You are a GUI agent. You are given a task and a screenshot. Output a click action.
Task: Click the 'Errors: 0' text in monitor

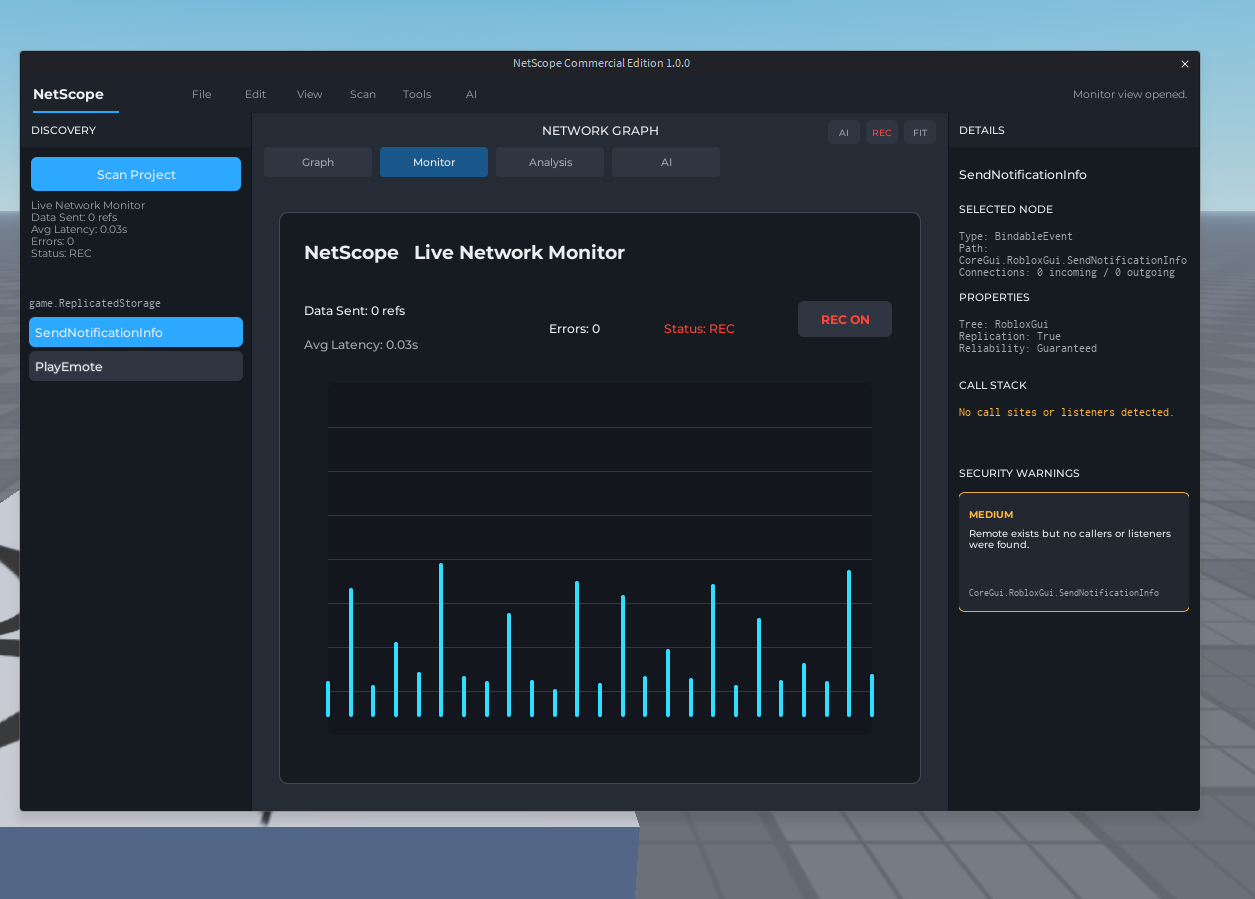click(574, 328)
